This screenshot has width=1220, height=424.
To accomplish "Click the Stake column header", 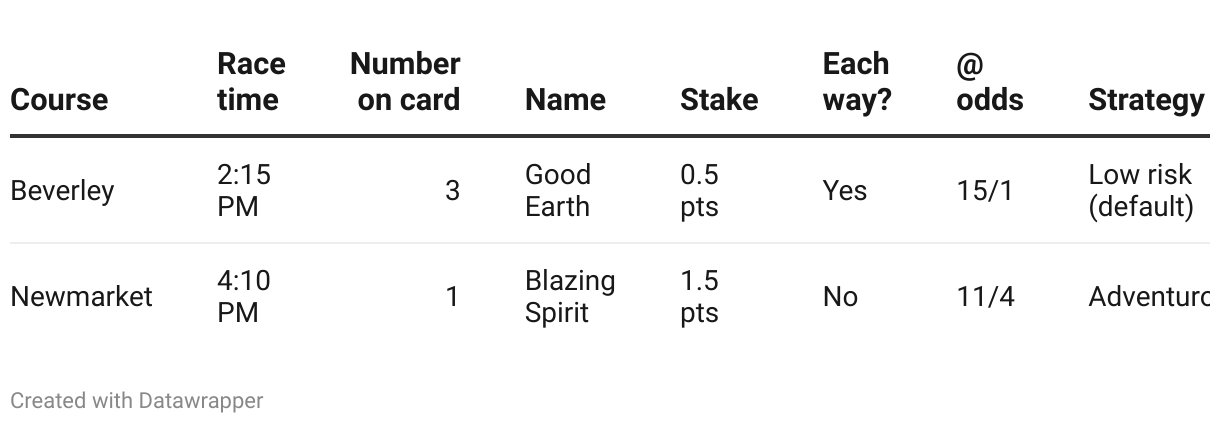I will 719,100.
